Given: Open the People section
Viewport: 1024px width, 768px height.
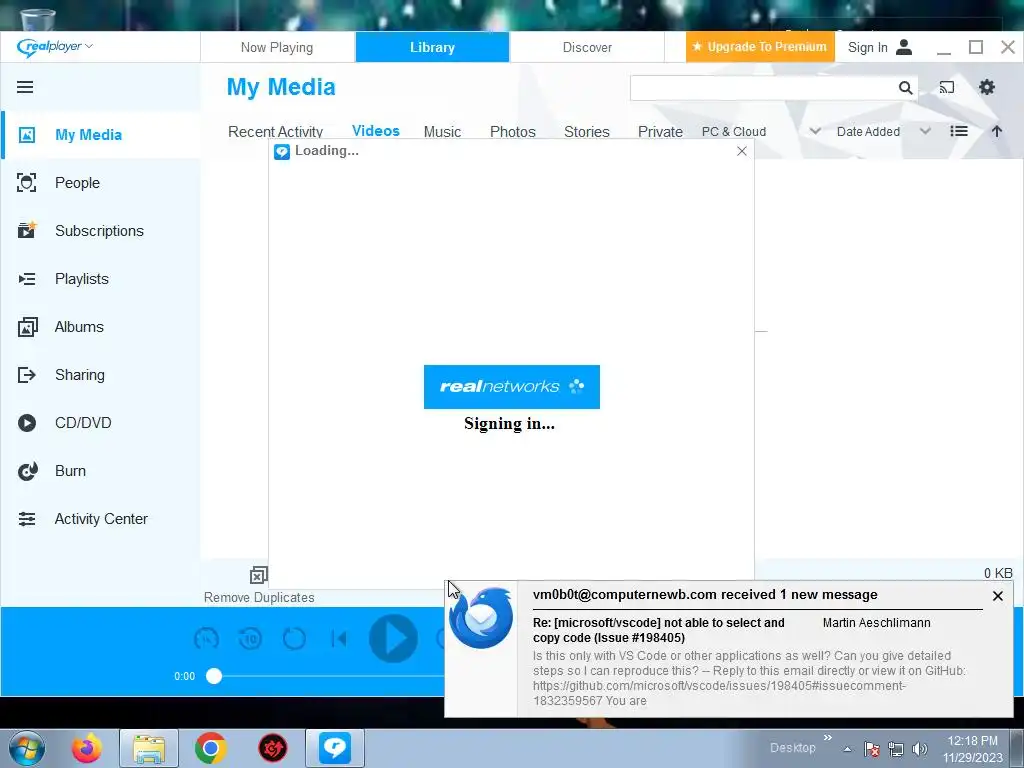Looking at the screenshot, I should click(101, 183).
